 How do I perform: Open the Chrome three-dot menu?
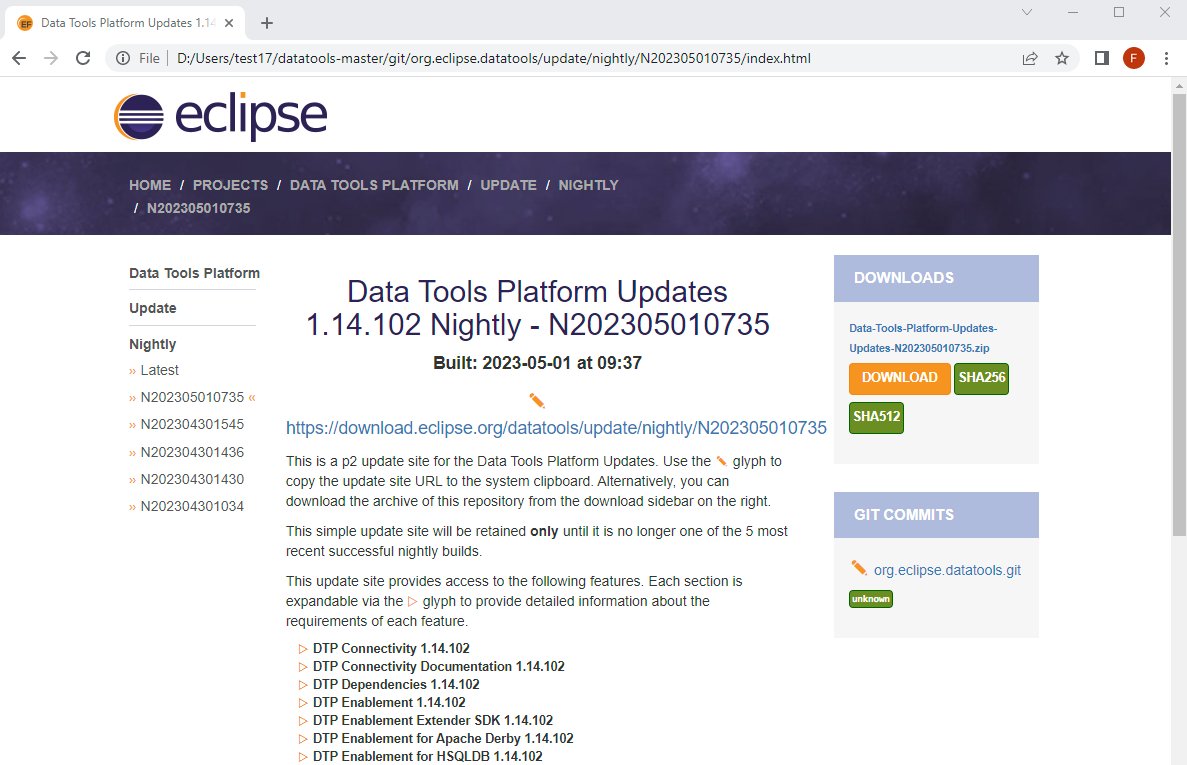click(x=1166, y=58)
